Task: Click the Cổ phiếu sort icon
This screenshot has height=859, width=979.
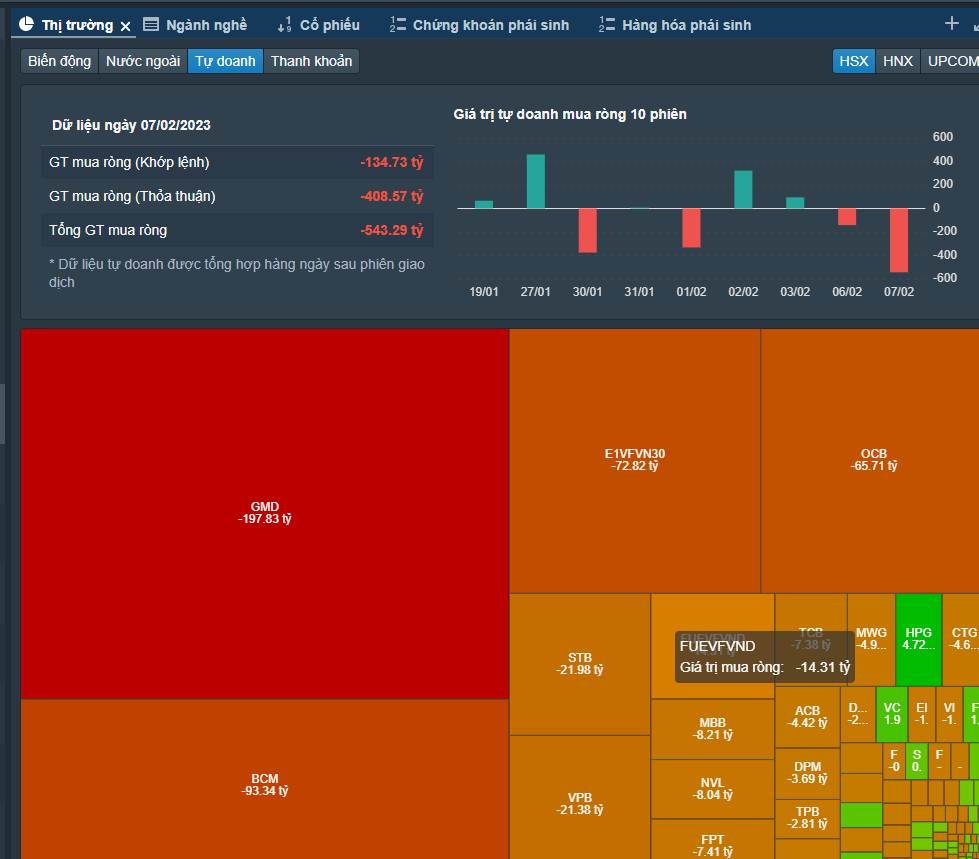Action: pyautogui.click(x=284, y=25)
